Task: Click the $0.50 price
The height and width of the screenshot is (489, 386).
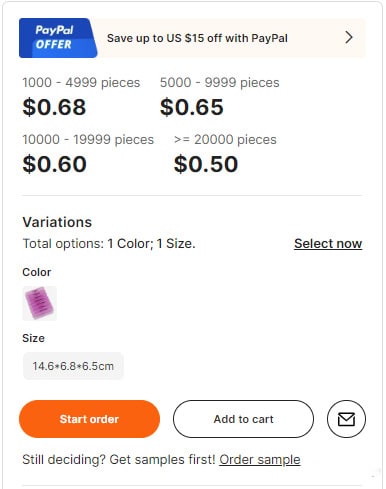Action: coord(206,164)
